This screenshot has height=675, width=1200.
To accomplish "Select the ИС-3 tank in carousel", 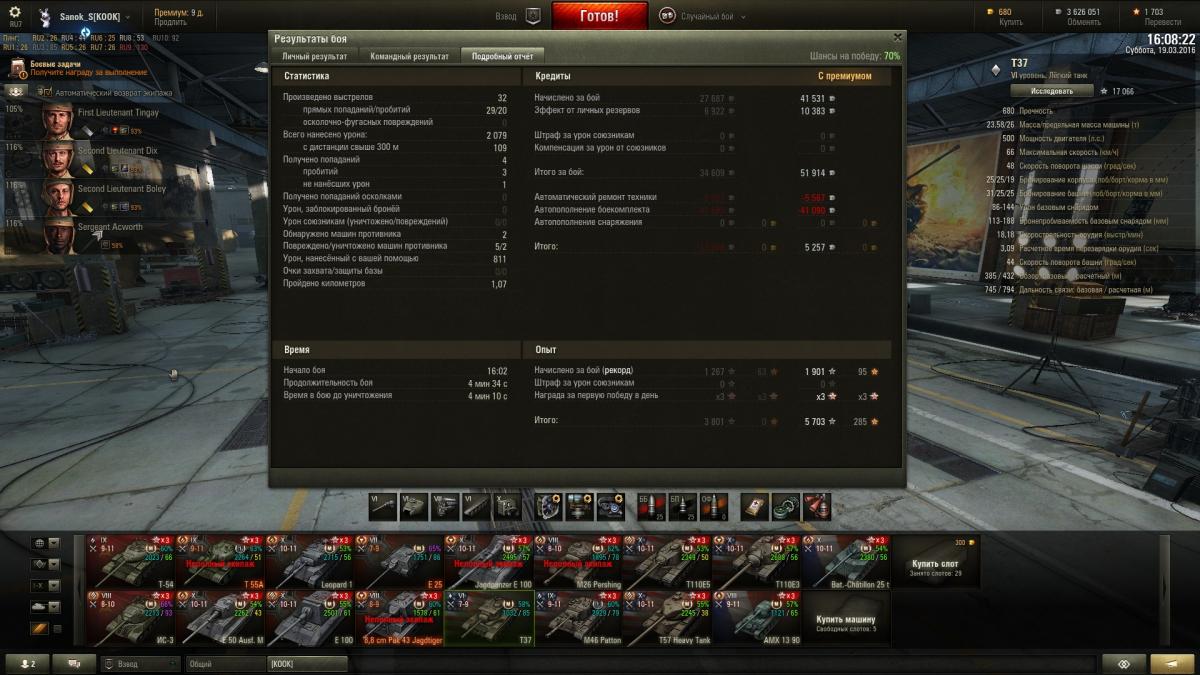I will [130, 618].
